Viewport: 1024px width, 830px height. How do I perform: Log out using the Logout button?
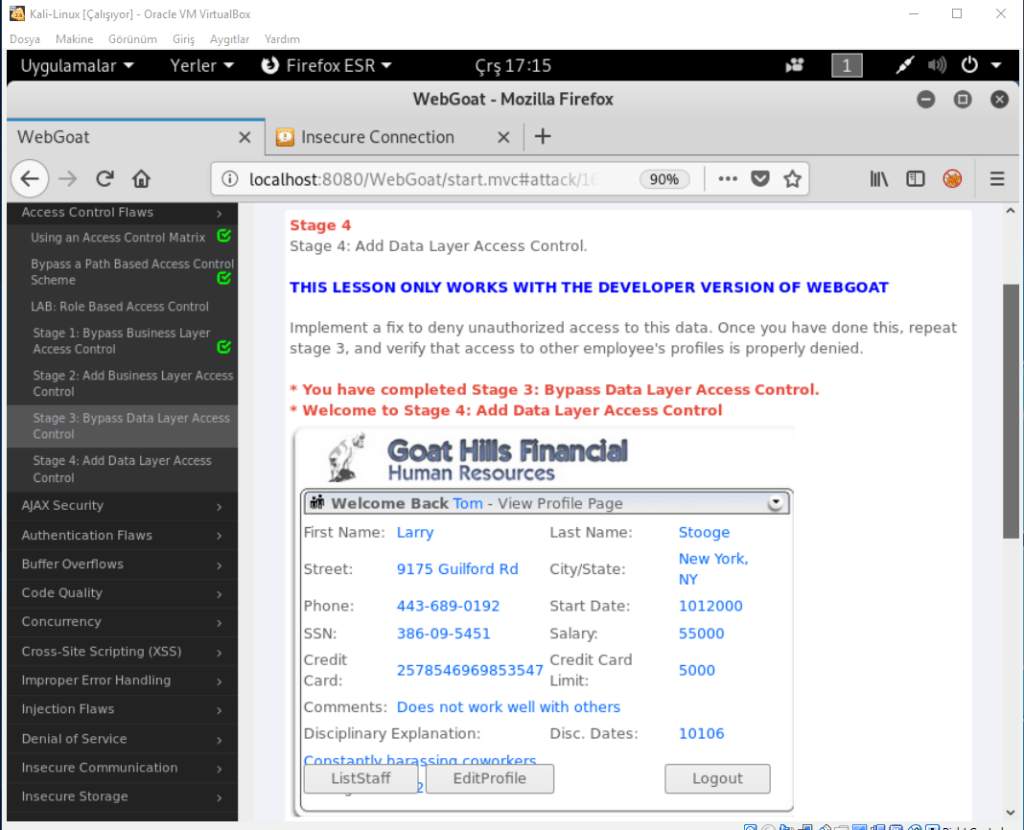[717, 779]
